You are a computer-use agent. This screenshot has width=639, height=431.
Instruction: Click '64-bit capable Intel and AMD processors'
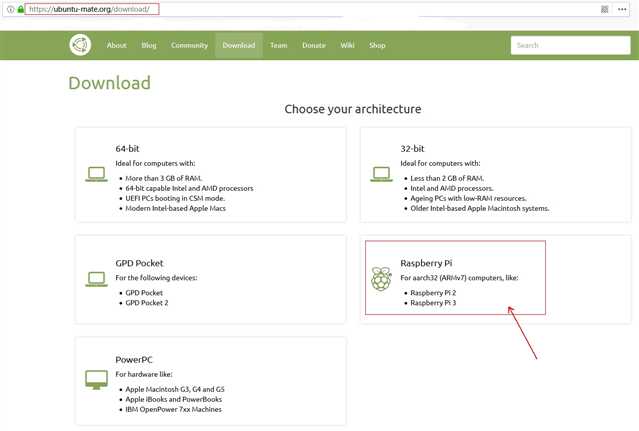point(189,188)
